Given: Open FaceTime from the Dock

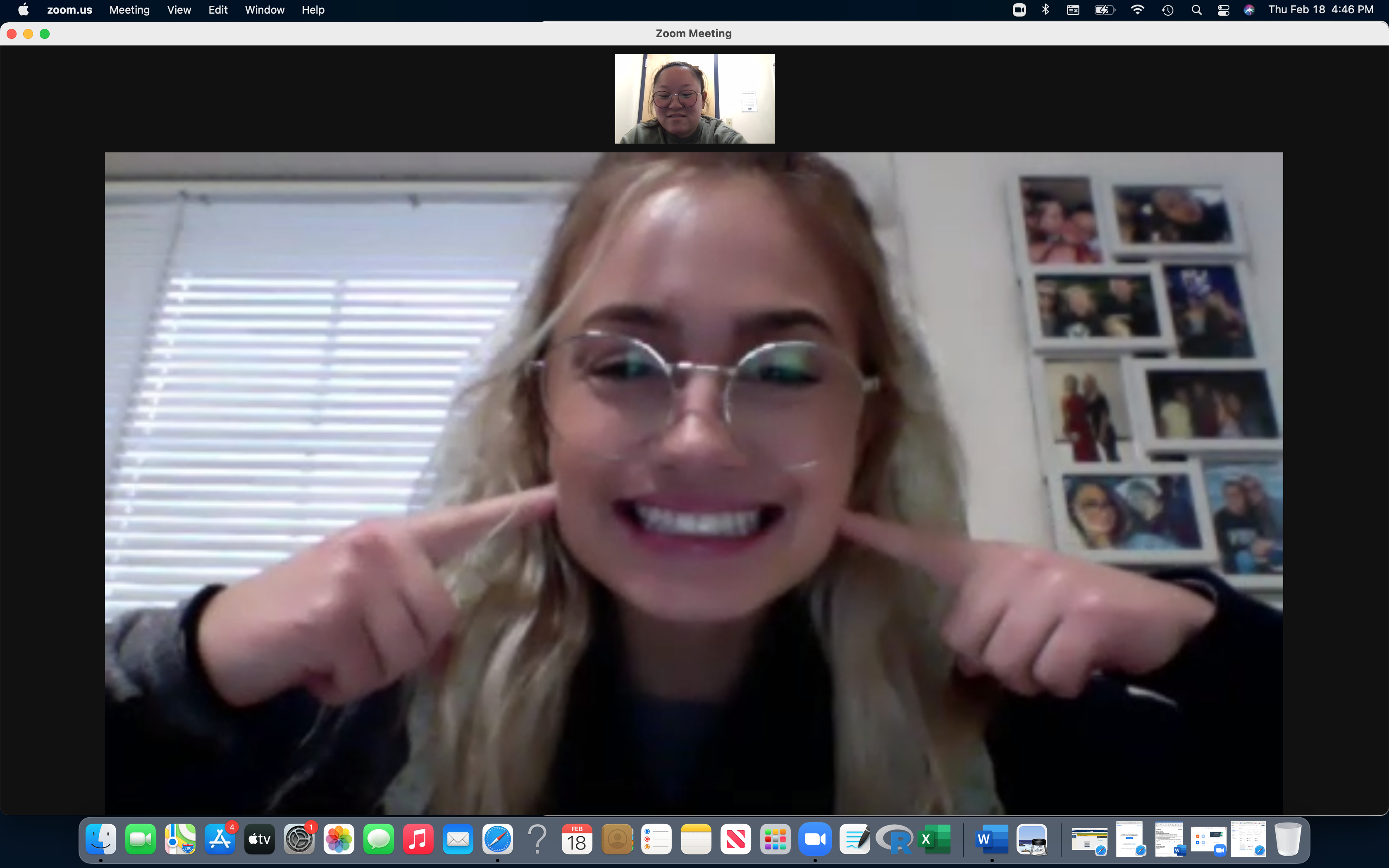Looking at the screenshot, I should pos(140,839).
